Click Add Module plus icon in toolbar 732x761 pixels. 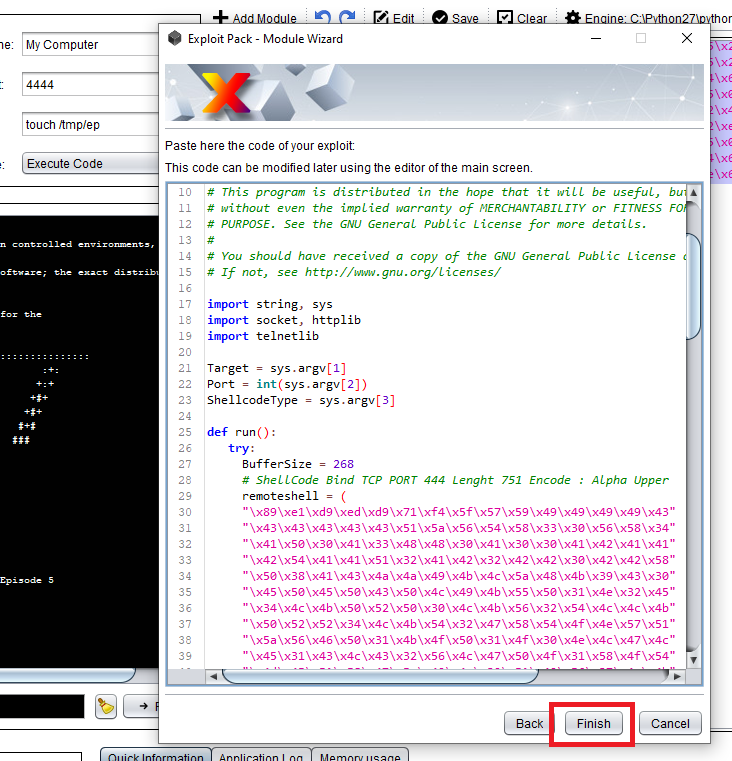[x=220, y=18]
